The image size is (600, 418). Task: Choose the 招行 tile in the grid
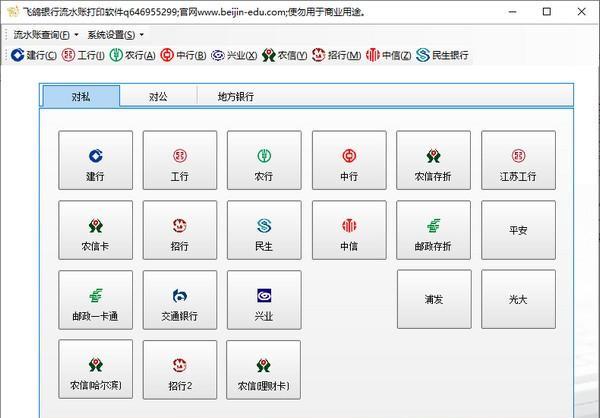coord(180,230)
